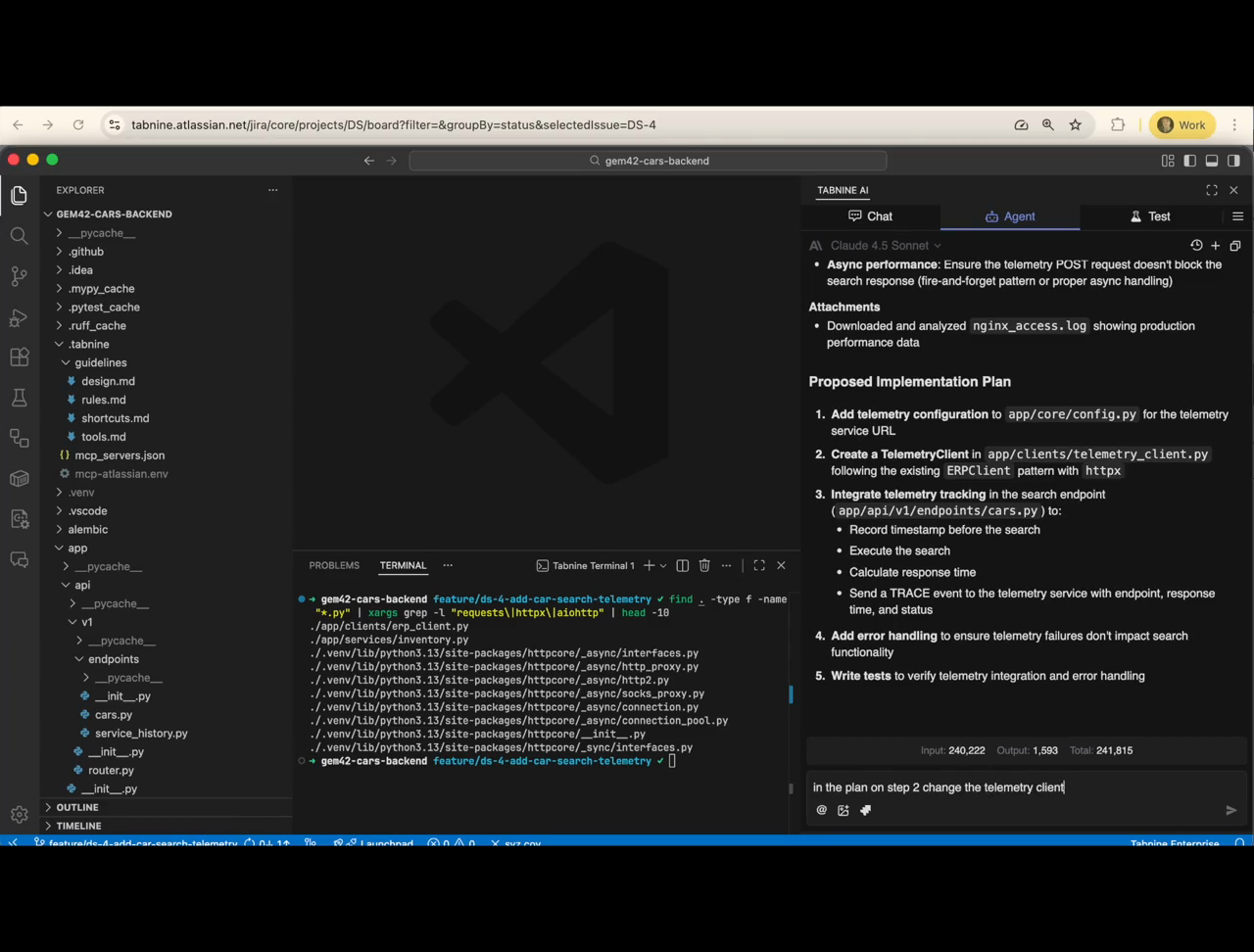Viewport: 1254px width, 952px height.
Task: Show additional panel tabs ellipsis
Action: click(448, 565)
